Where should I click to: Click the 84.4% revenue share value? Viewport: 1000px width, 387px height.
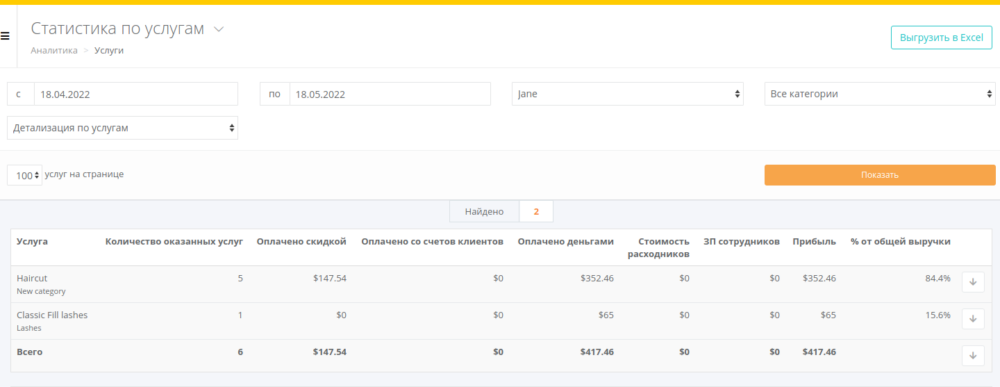(938, 279)
